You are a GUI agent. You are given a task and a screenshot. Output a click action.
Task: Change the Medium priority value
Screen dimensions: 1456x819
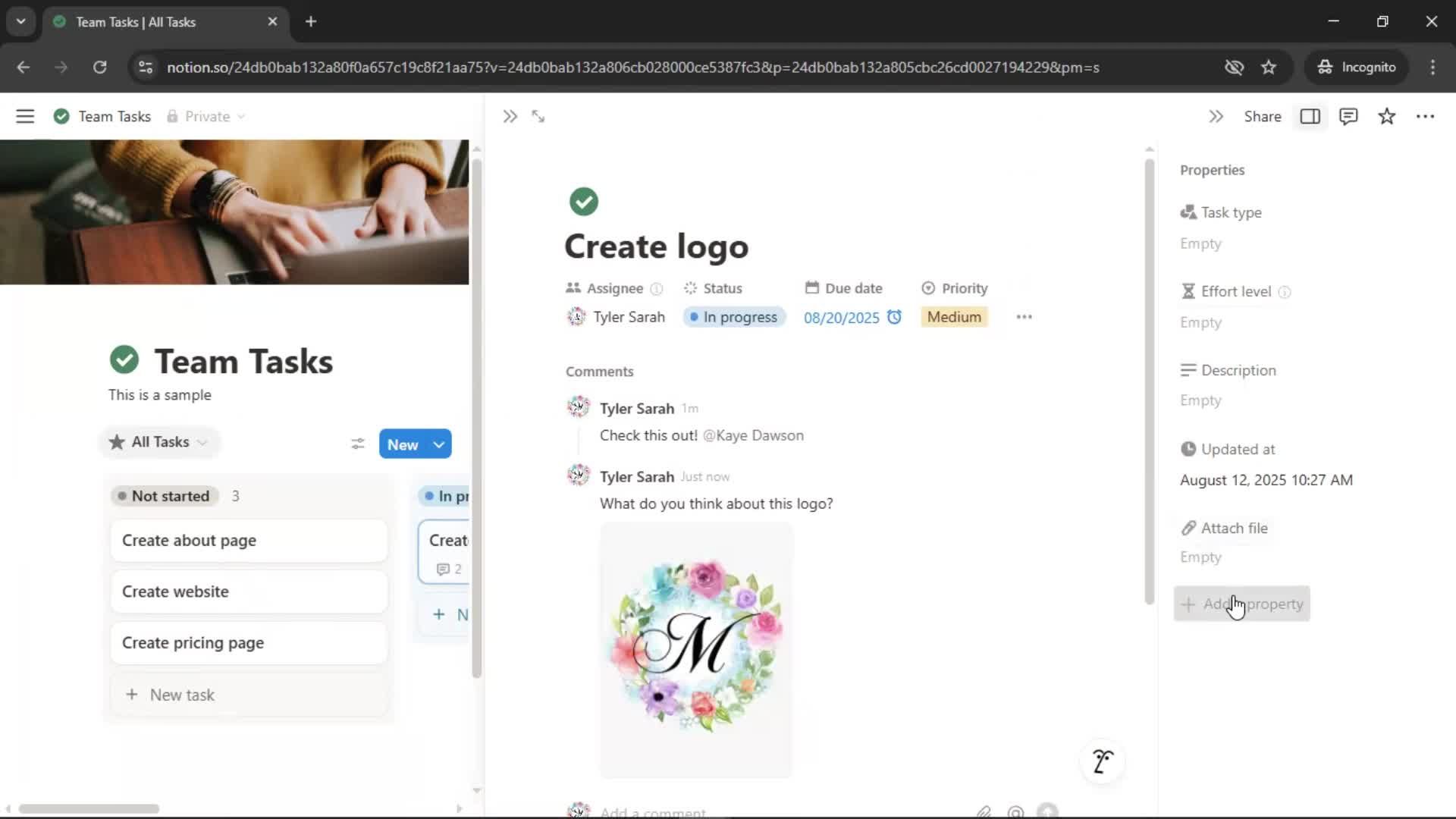[x=954, y=317]
